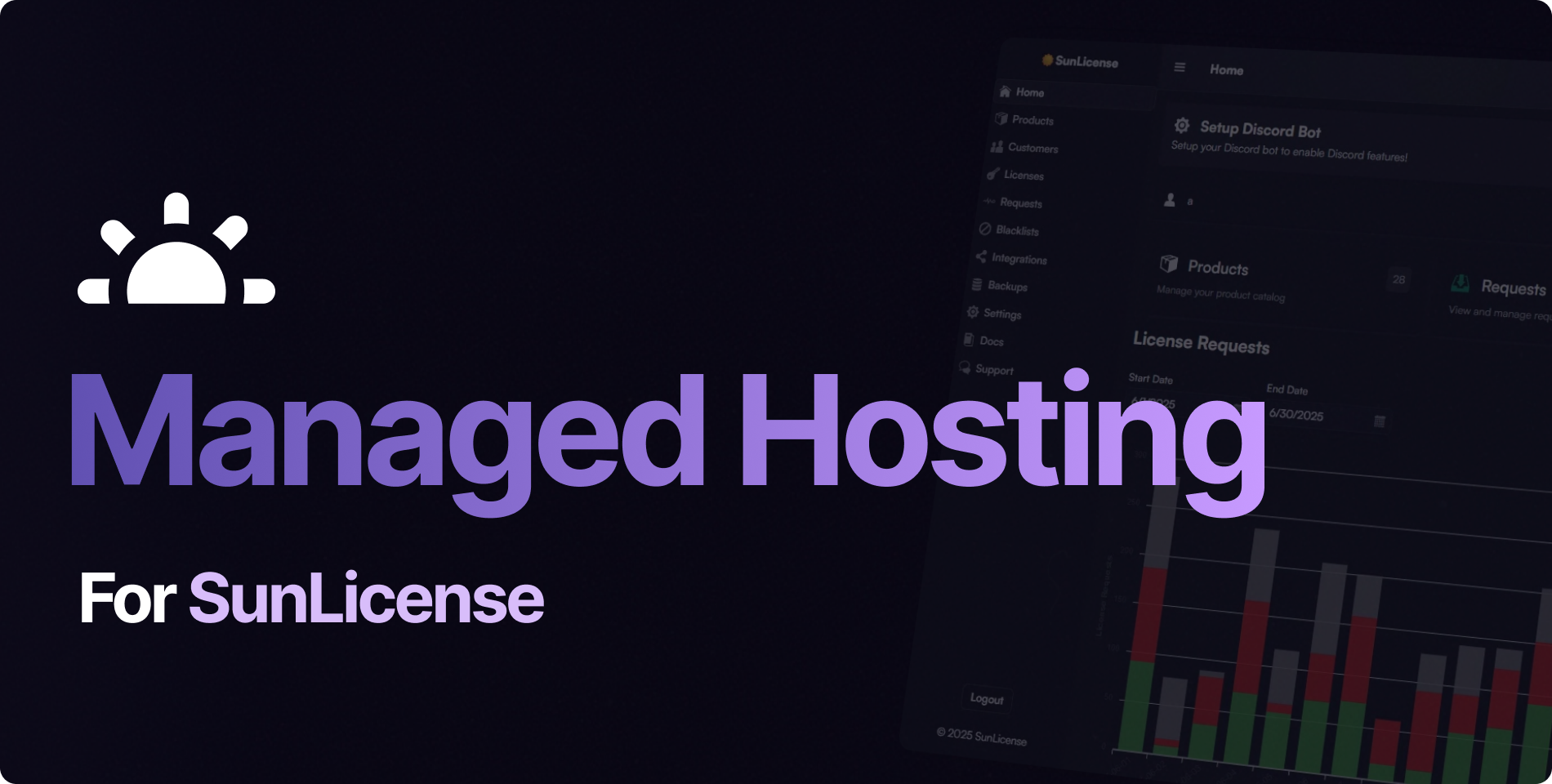Screen dimensions: 1552x784
Task: Open Customers people icon in sidebar
Action: pyautogui.click(x=997, y=146)
